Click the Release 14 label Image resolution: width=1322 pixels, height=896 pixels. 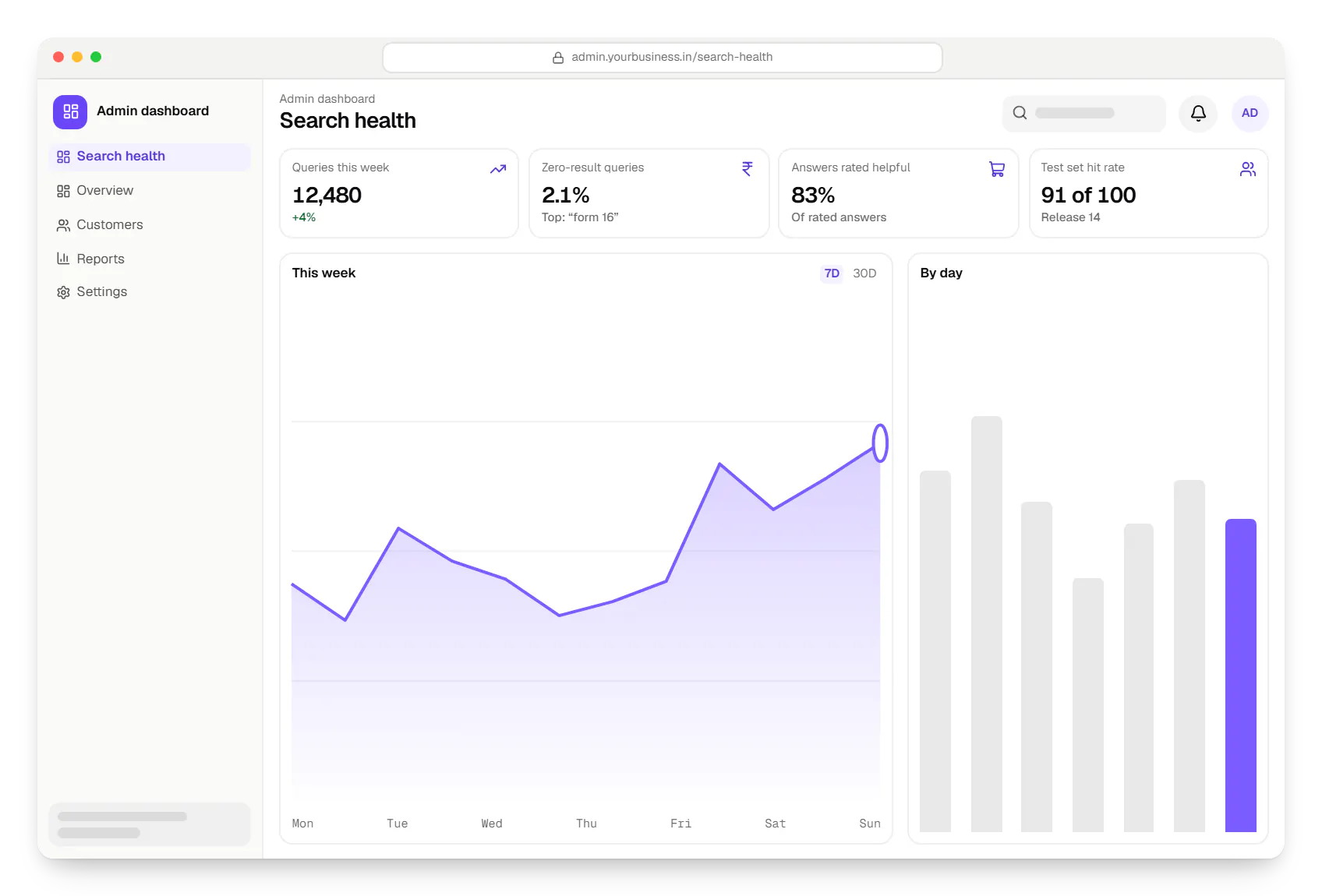[x=1070, y=217]
